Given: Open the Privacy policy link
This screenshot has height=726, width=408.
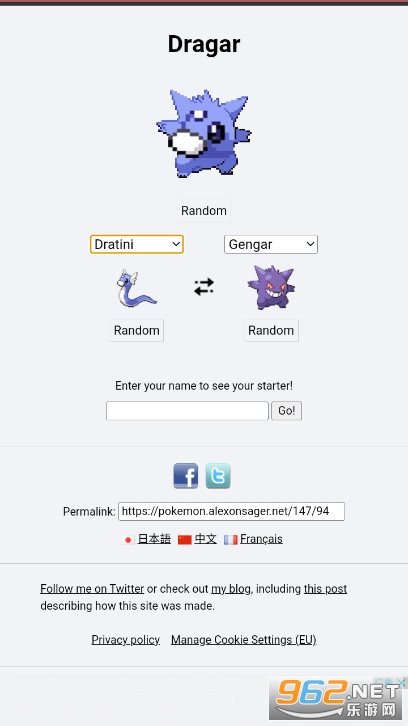Looking at the screenshot, I should 126,640.
